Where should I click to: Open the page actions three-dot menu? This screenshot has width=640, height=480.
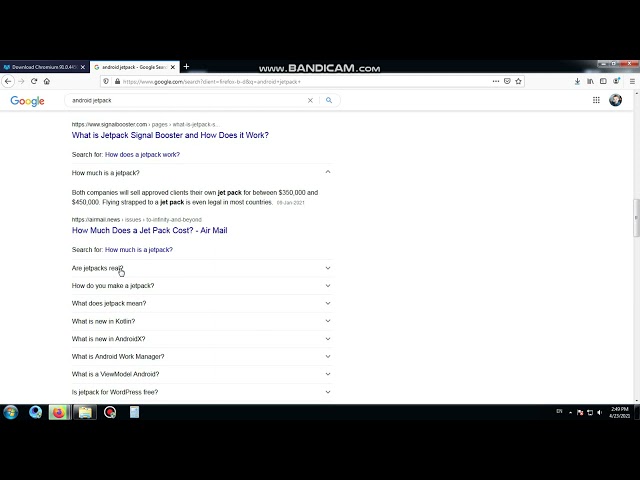496,81
